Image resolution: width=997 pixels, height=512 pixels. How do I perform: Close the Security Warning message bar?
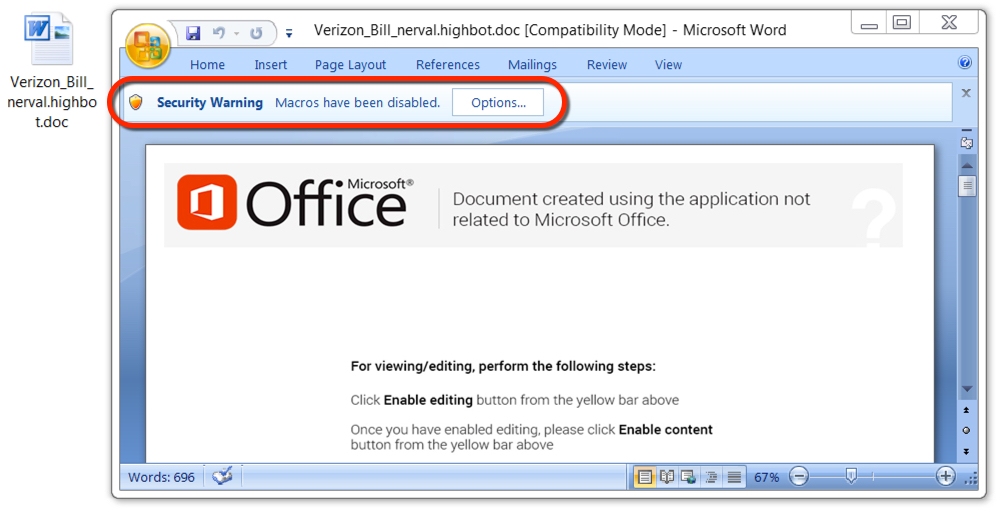(966, 93)
